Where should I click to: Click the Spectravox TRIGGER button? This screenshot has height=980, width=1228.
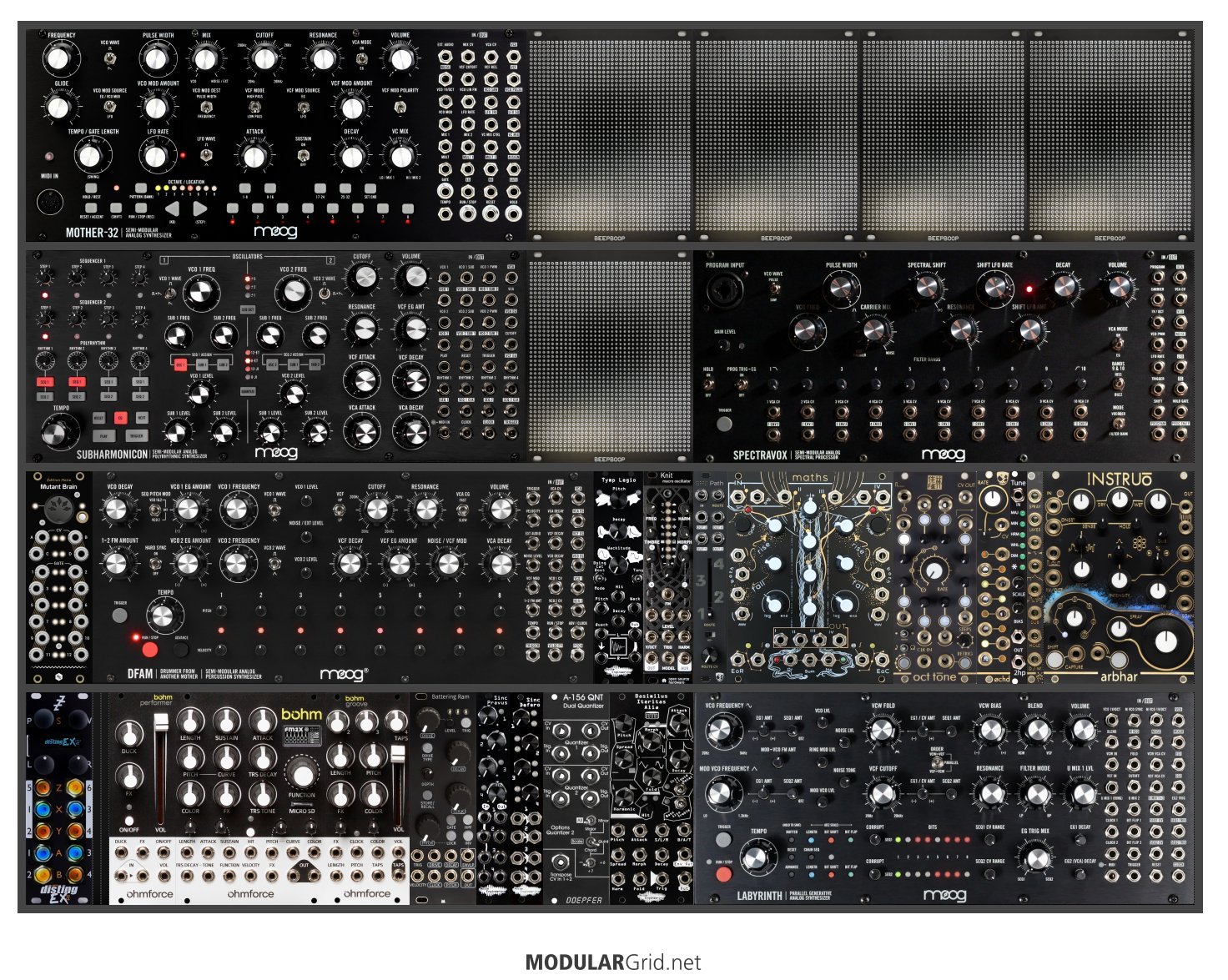click(x=724, y=423)
